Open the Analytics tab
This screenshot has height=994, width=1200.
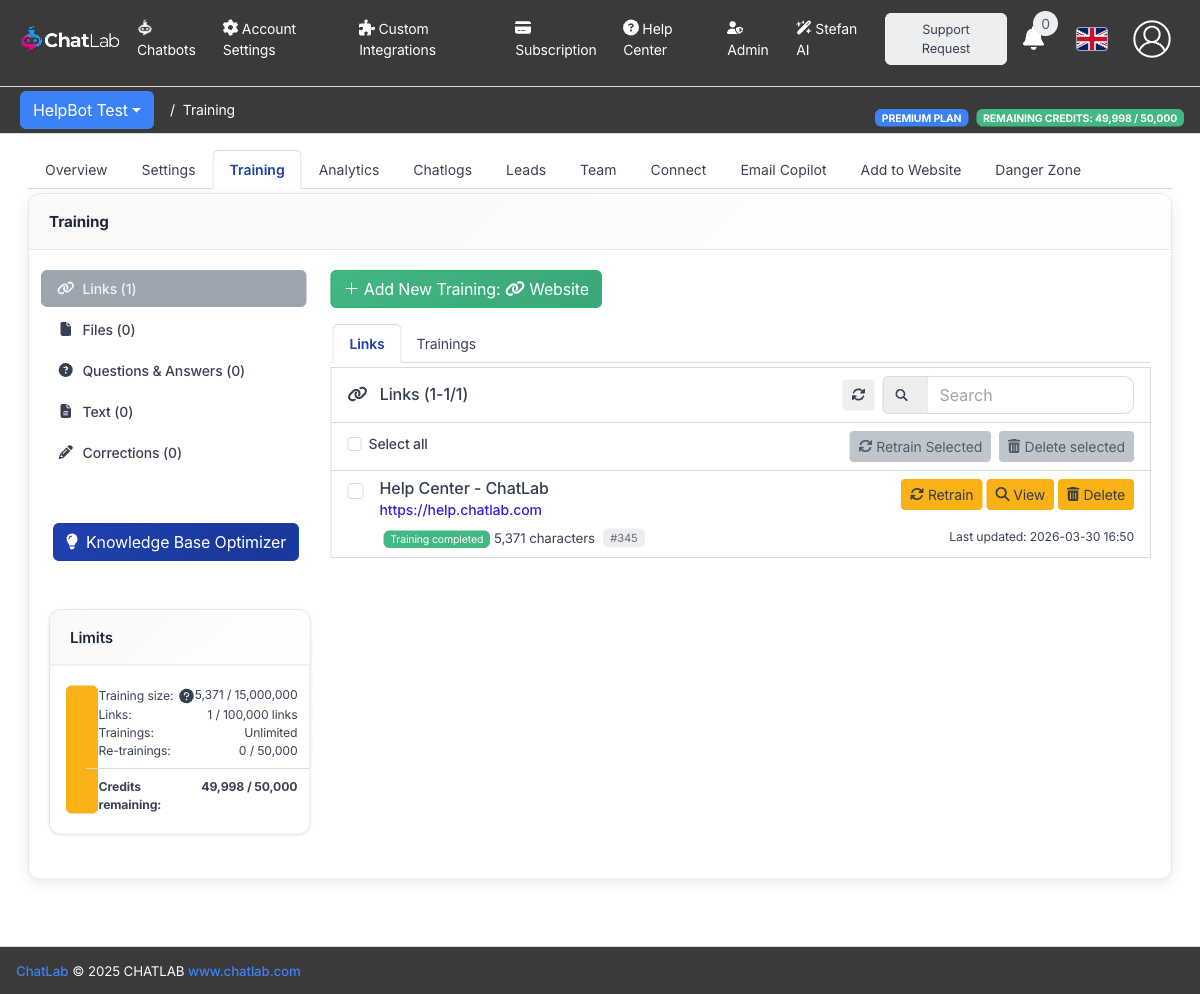pos(349,170)
